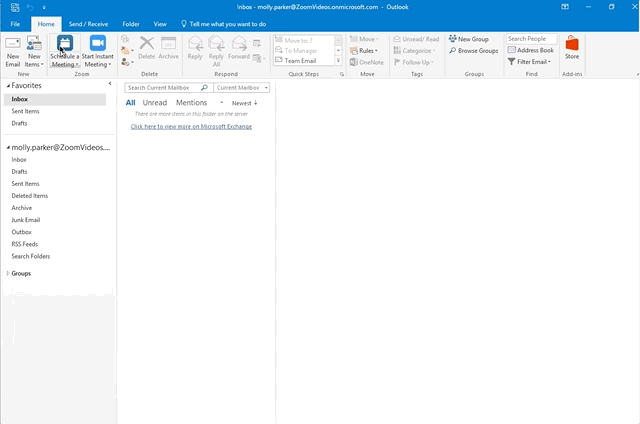Click Start Instant Meeting Zoom icon

click(98, 43)
